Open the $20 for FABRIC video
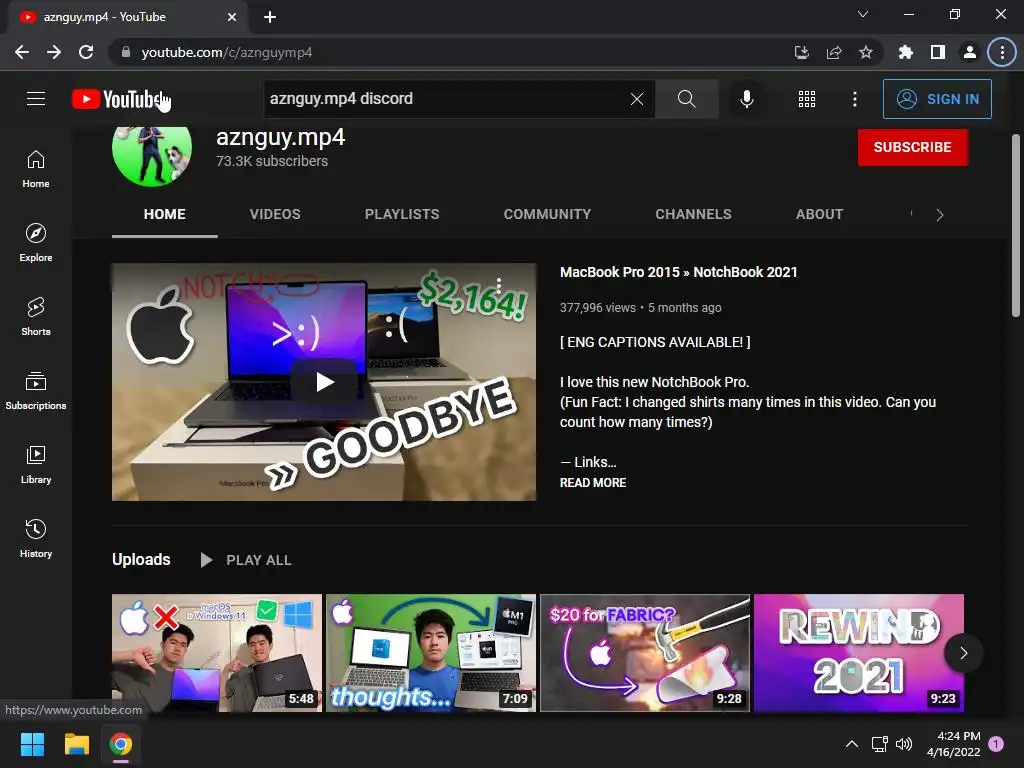1024x768 pixels. click(645, 652)
